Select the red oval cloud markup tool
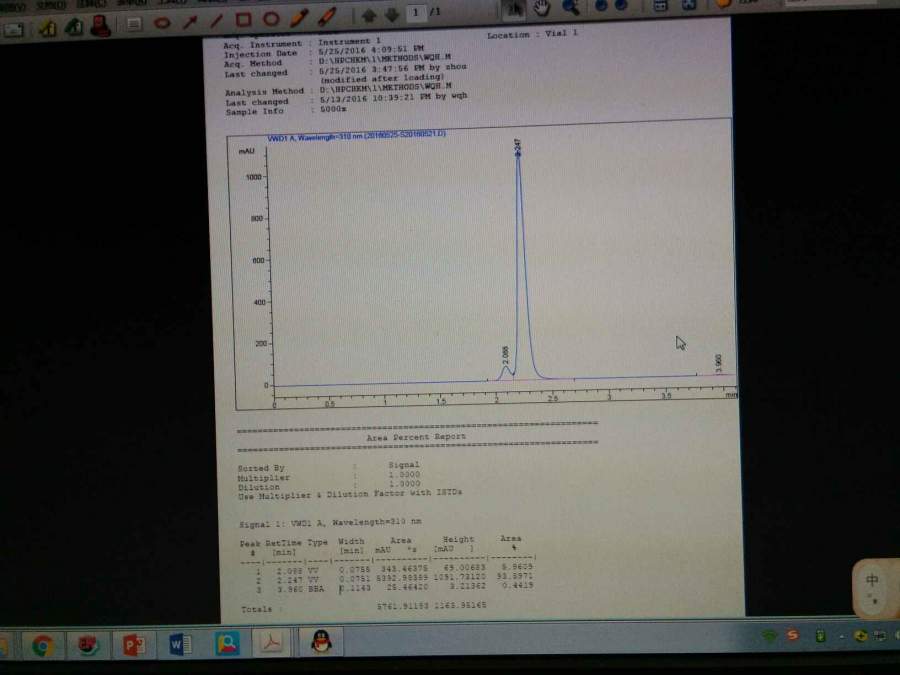The image size is (900, 675). [x=162, y=23]
